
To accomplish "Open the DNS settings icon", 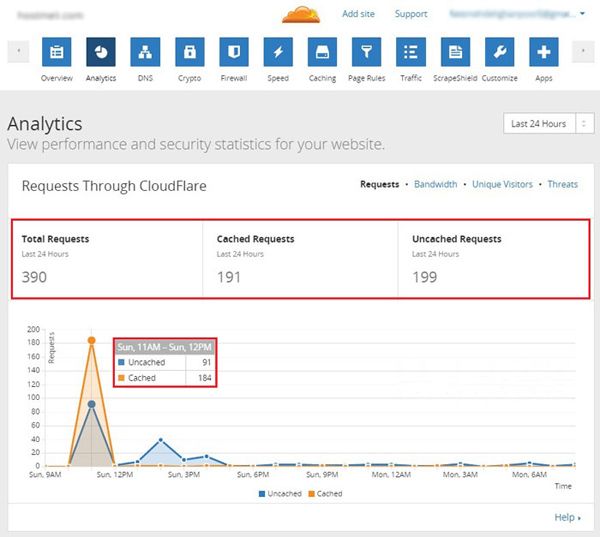I will (145, 52).
